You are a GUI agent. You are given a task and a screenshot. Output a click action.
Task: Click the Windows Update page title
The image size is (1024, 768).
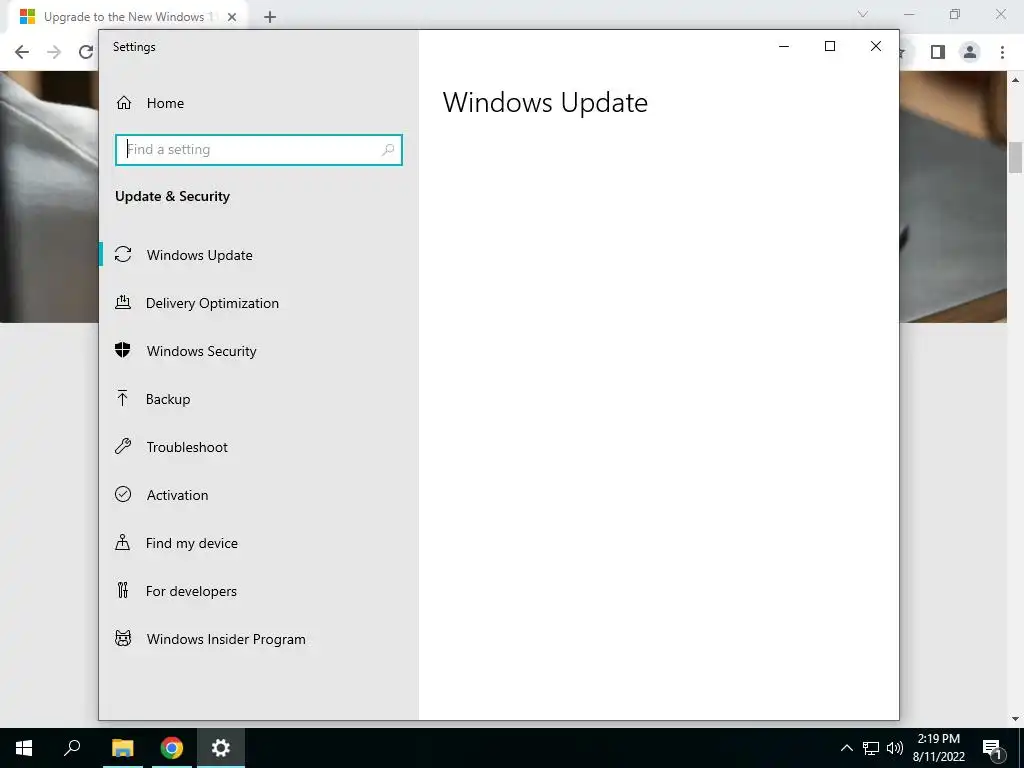(x=545, y=103)
